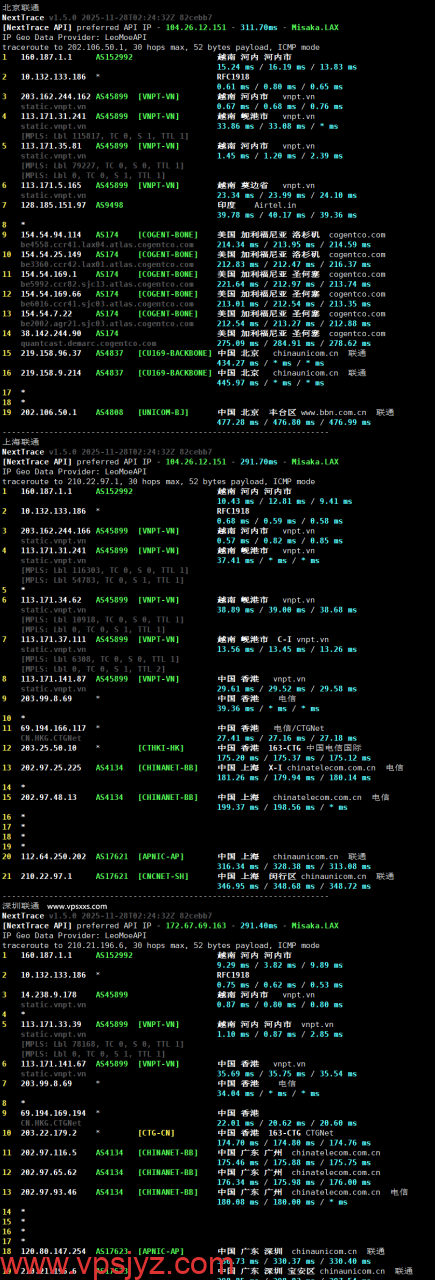Image resolution: width=435 pixels, height=1280 pixels.
Task: Click the [UNICOM-BJ] network tag
Action: pos(163,412)
